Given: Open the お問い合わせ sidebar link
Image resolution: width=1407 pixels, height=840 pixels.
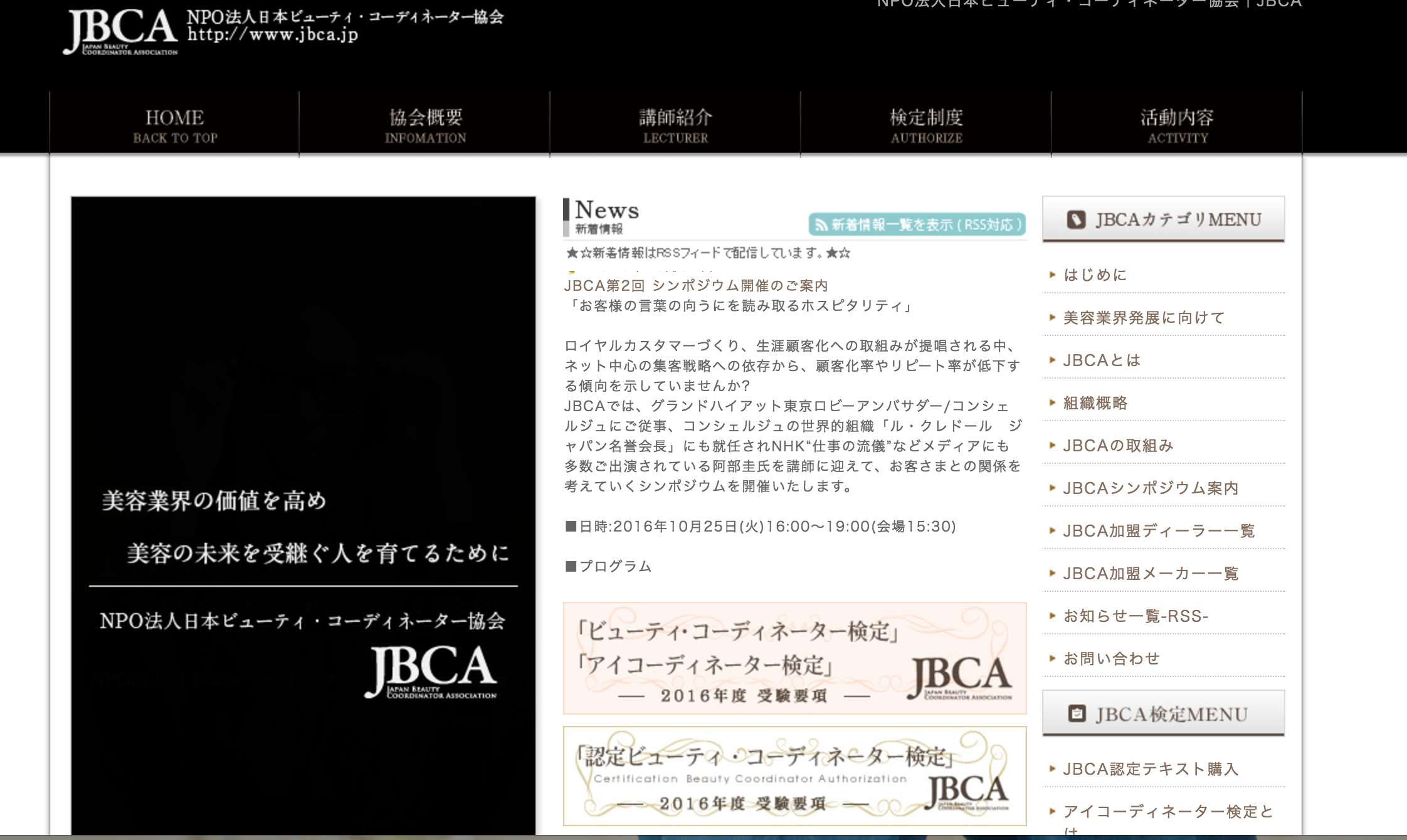Looking at the screenshot, I should tap(1112, 659).
